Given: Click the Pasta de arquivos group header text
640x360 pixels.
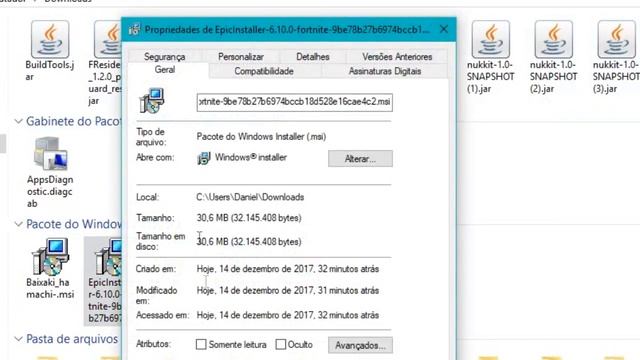Looking at the screenshot, I should tap(72, 339).
